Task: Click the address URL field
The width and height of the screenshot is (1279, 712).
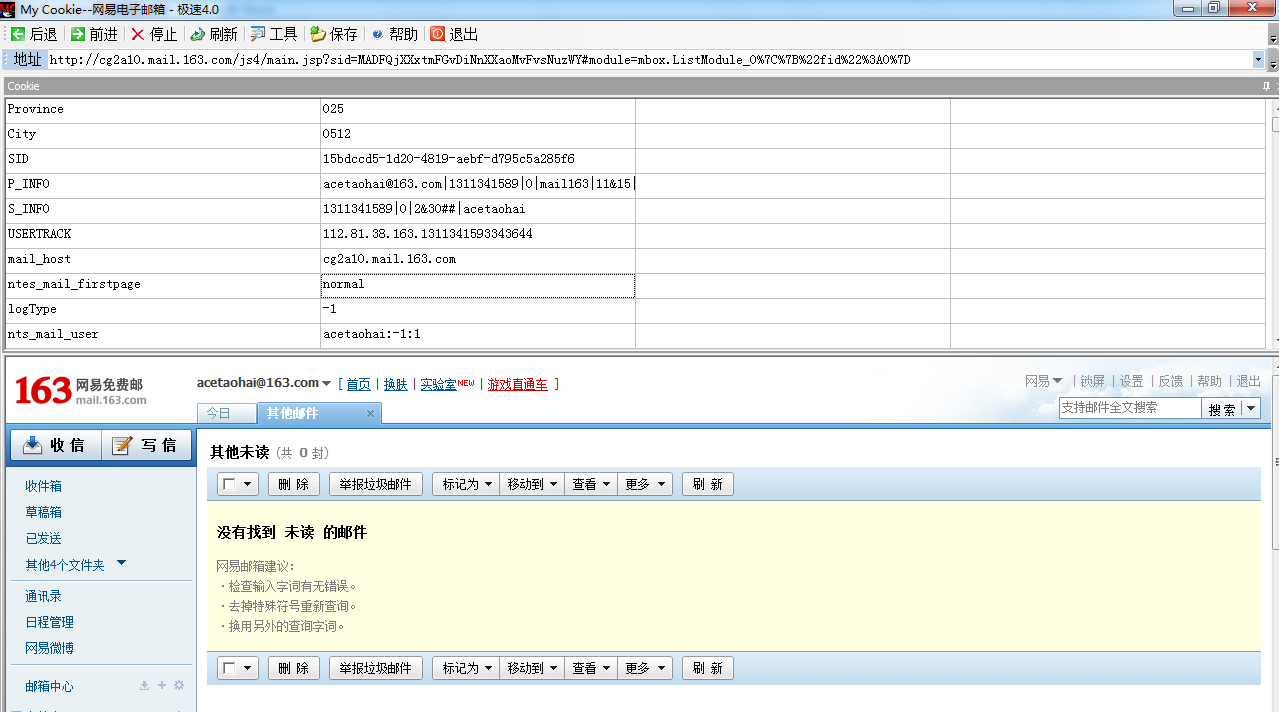Action: pyautogui.click(x=649, y=60)
